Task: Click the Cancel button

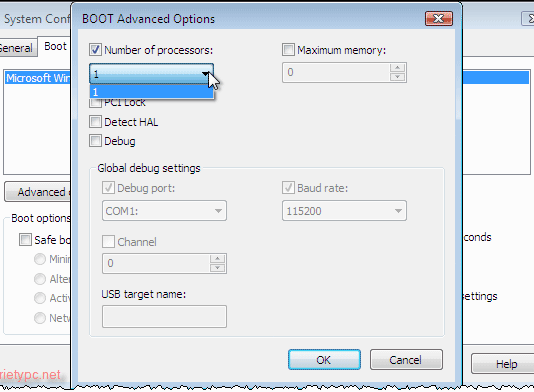Action: [x=406, y=360]
